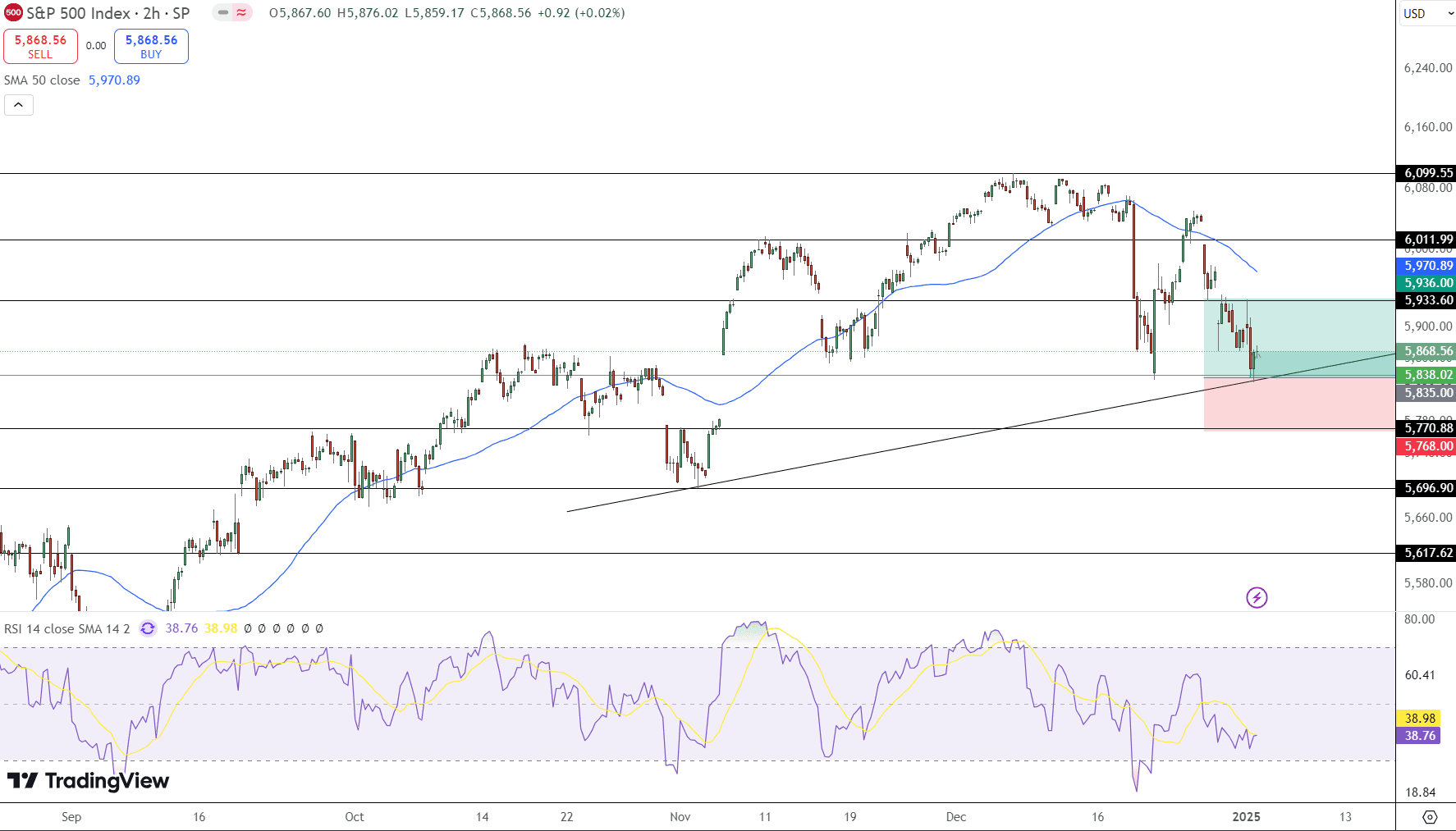
Task: Open the USD currency dropdown
Action: coord(1427,13)
